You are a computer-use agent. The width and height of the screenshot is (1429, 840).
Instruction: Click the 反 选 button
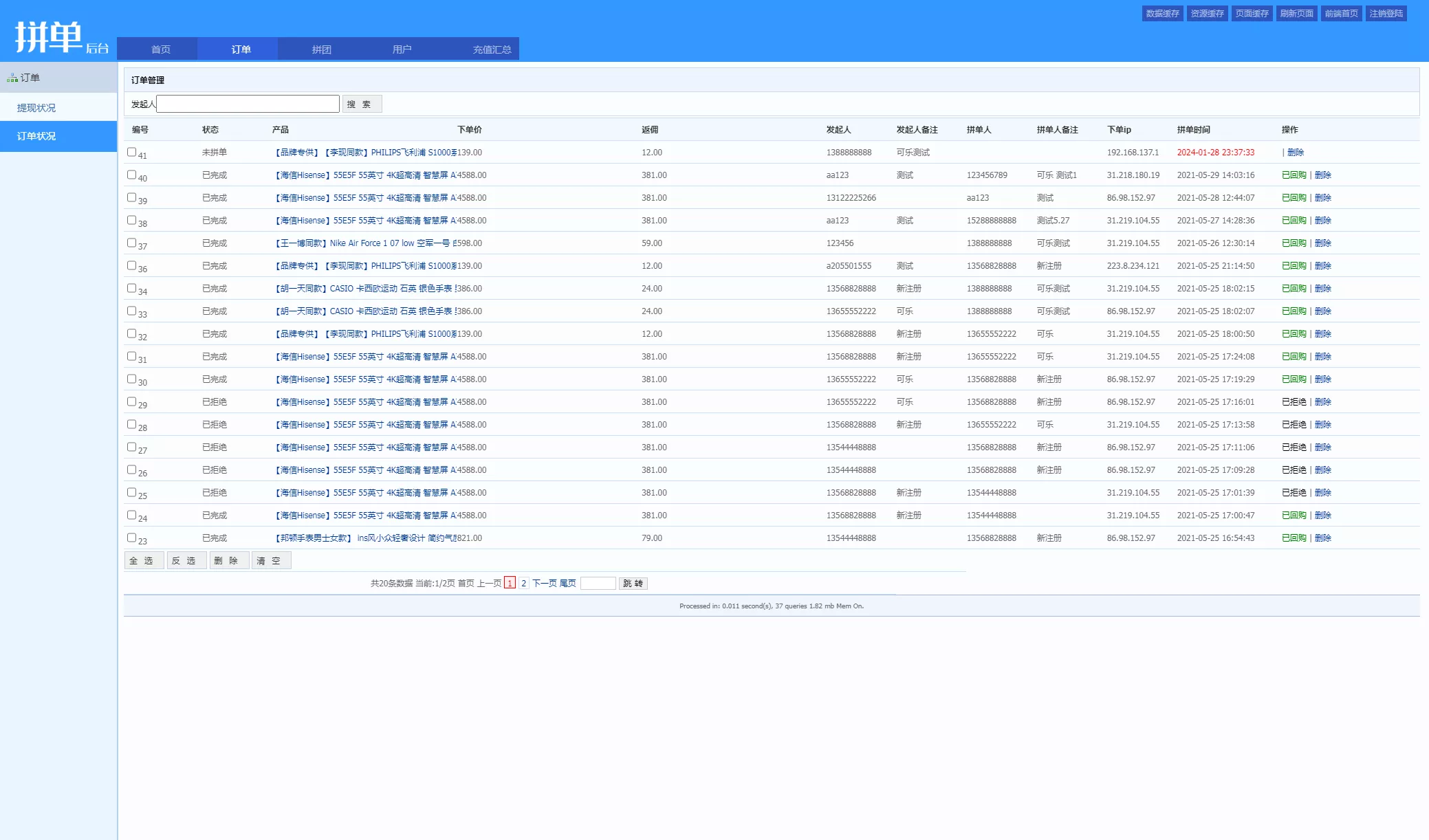186,561
